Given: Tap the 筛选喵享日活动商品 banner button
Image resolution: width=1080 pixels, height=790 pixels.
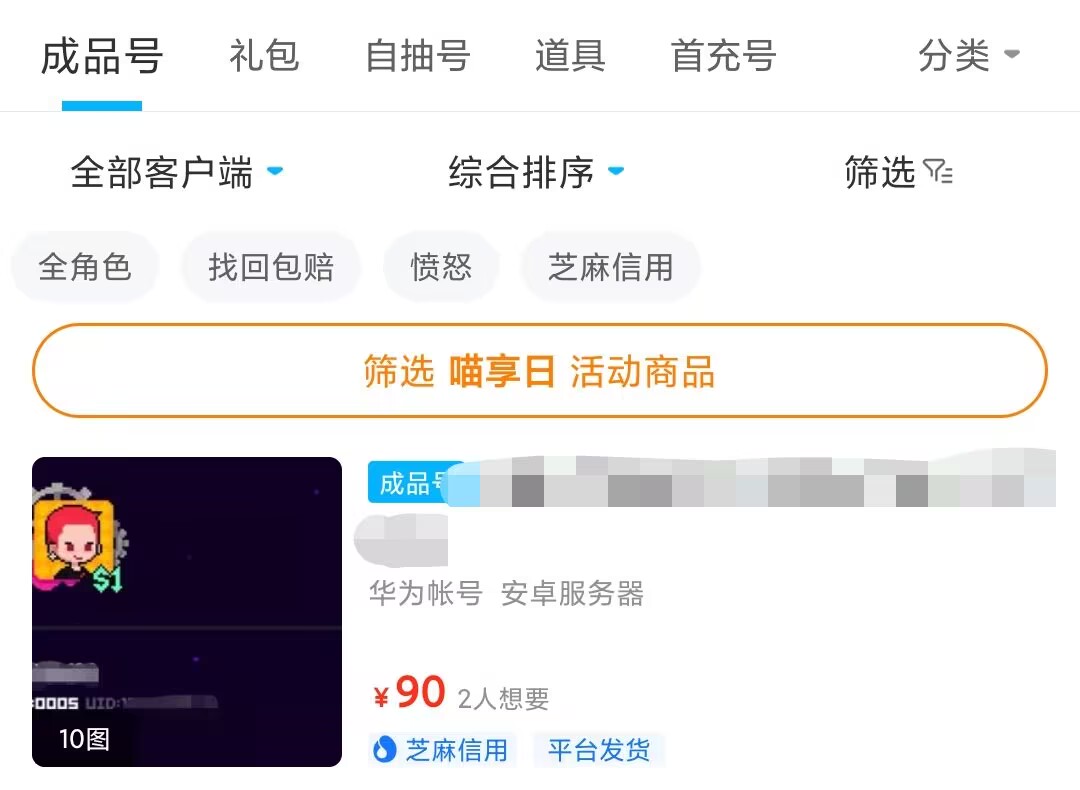Looking at the screenshot, I should [540, 372].
